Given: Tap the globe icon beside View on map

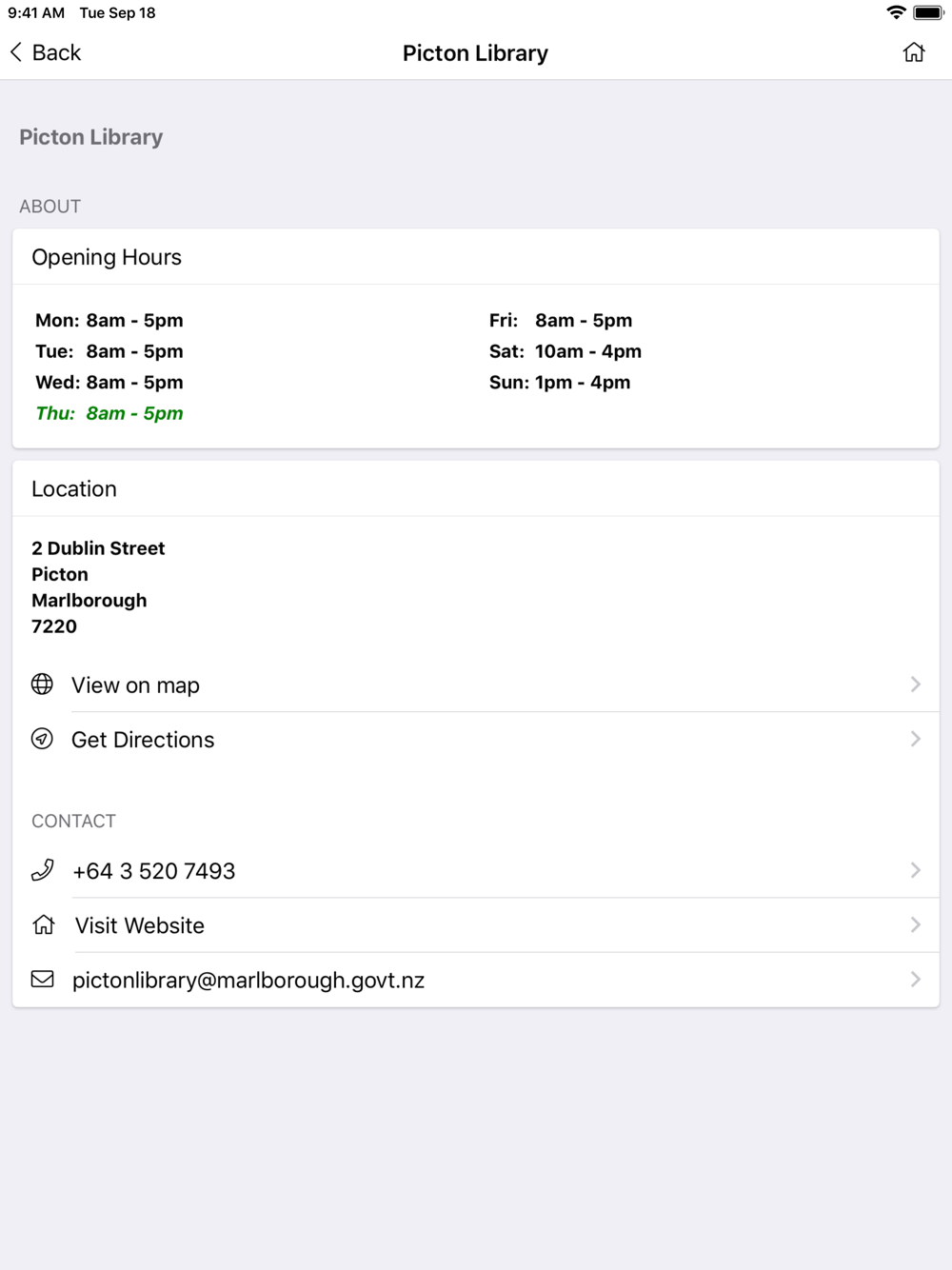Looking at the screenshot, I should (x=42, y=685).
